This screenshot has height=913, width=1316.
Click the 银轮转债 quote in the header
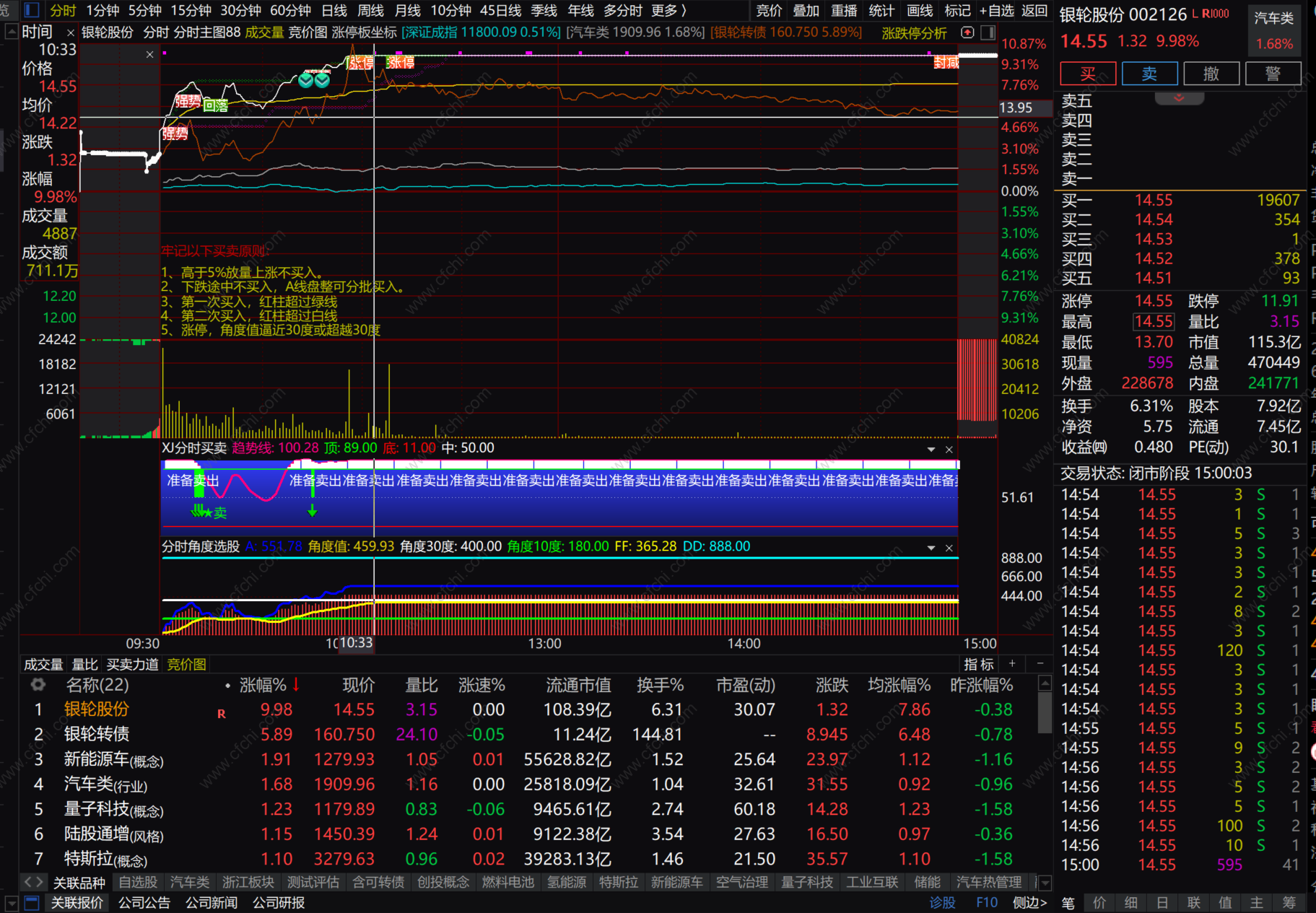pos(786,32)
